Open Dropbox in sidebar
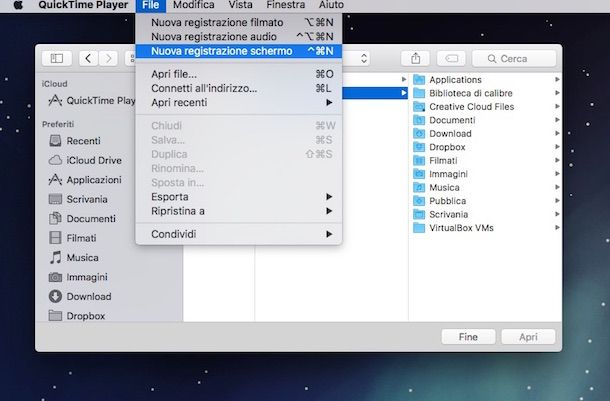The width and height of the screenshot is (610, 401). (x=77, y=316)
